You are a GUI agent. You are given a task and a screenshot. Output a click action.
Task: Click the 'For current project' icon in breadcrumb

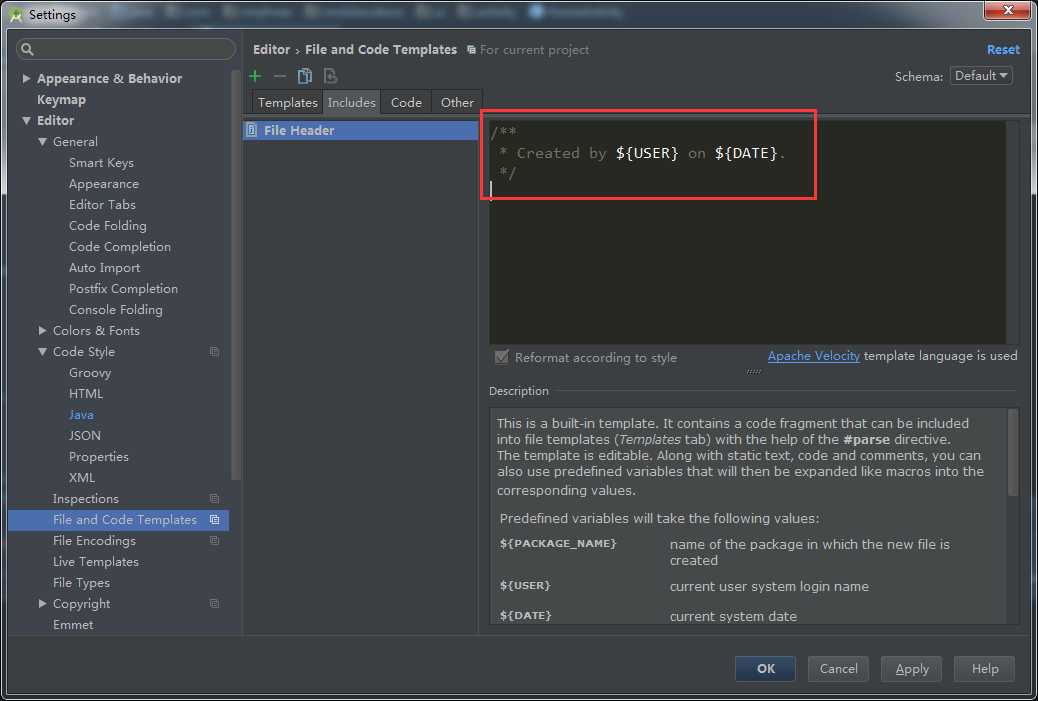[471, 50]
